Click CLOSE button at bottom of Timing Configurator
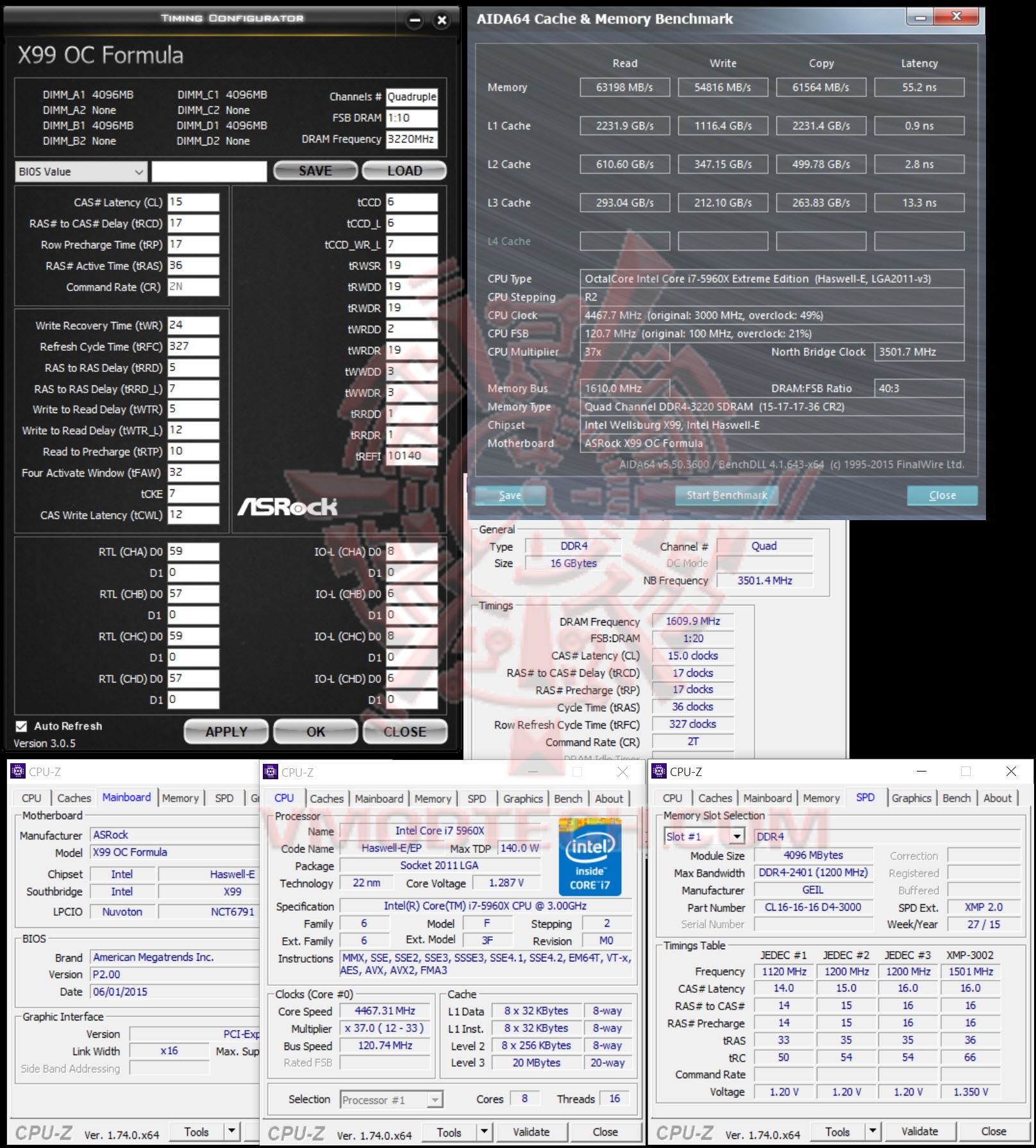The width and height of the screenshot is (1036, 1148). pos(405,732)
